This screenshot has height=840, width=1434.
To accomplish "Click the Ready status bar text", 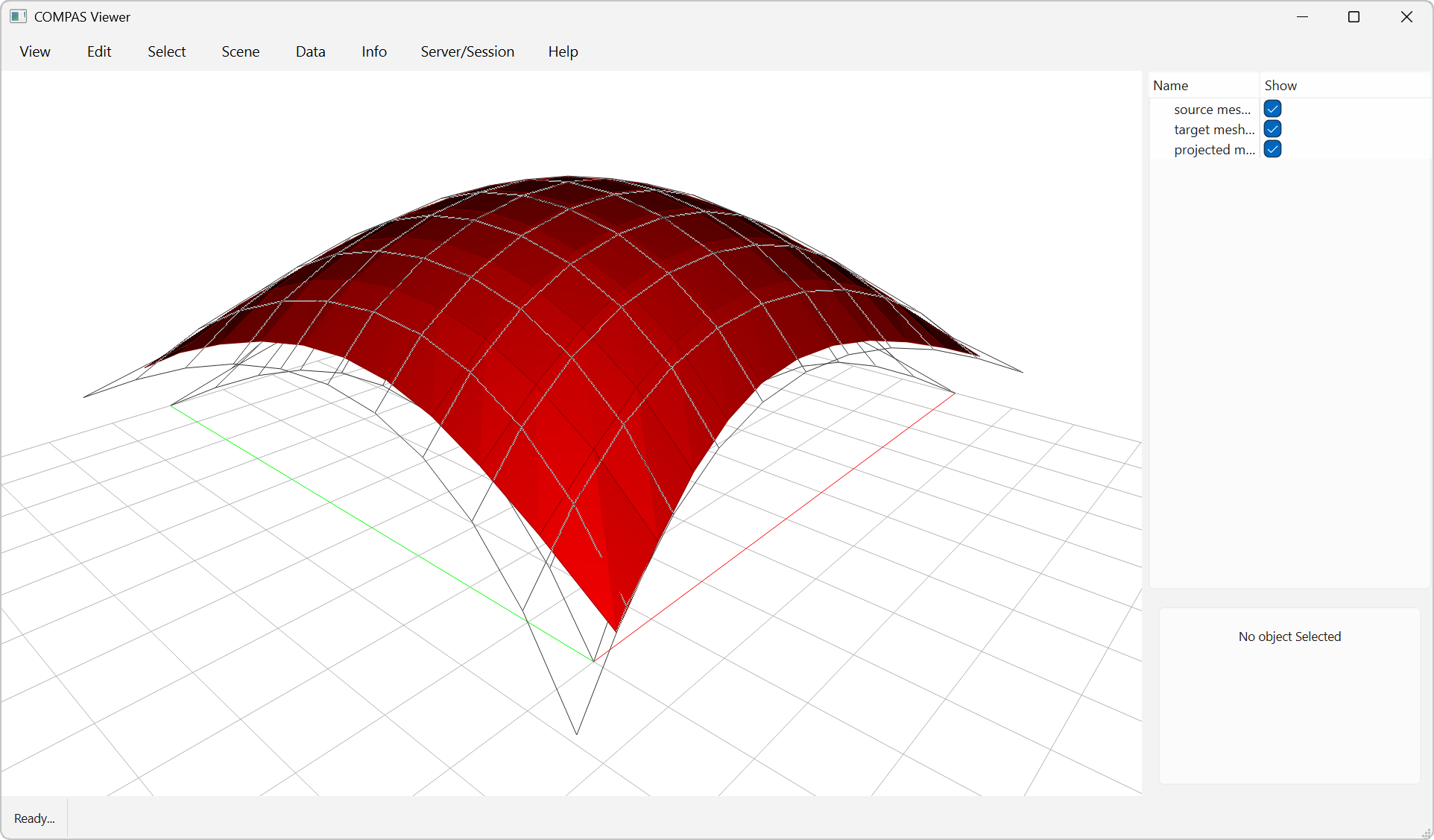I will [x=34, y=818].
